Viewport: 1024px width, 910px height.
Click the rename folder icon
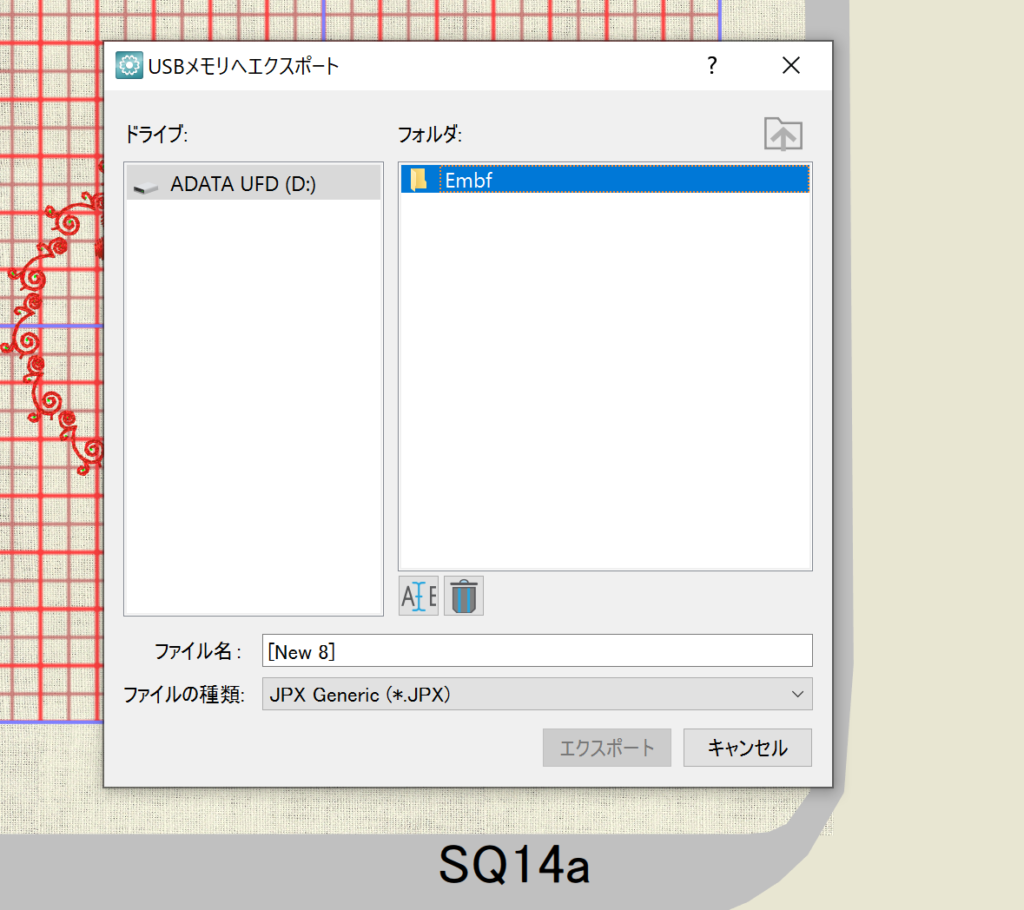tap(418, 596)
